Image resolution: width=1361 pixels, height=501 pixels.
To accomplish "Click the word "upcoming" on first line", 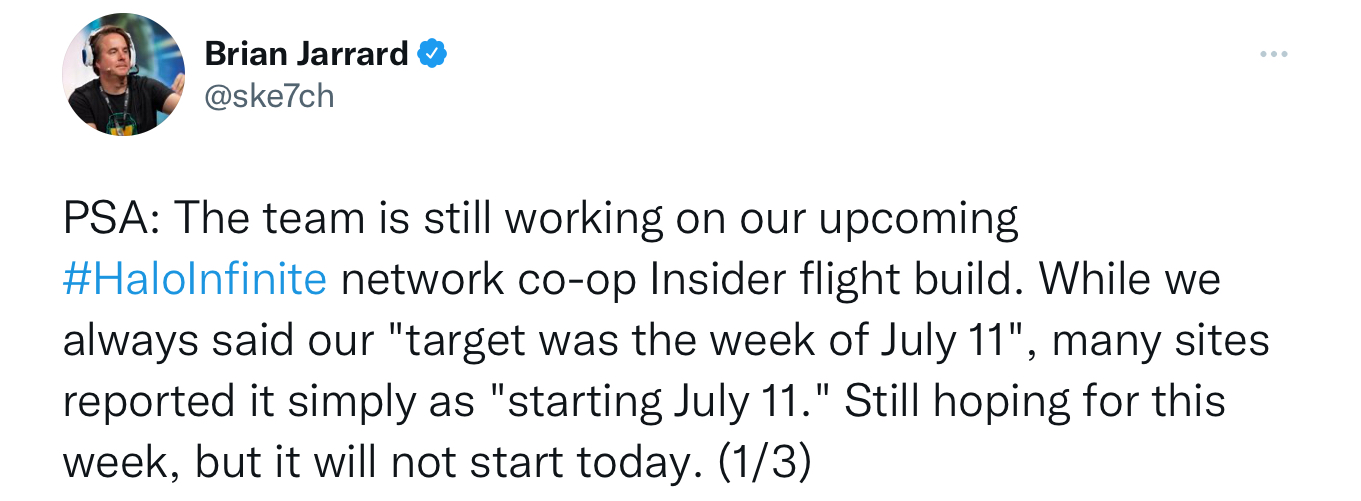I will (x=919, y=220).
